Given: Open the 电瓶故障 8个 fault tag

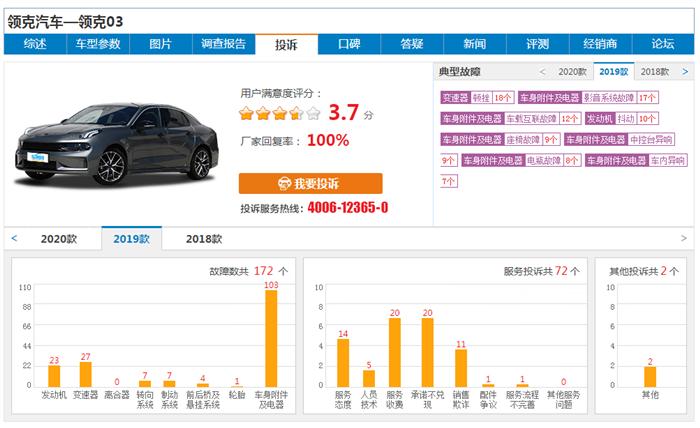Looking at the screenshot, I should click(x=521, y=161).
